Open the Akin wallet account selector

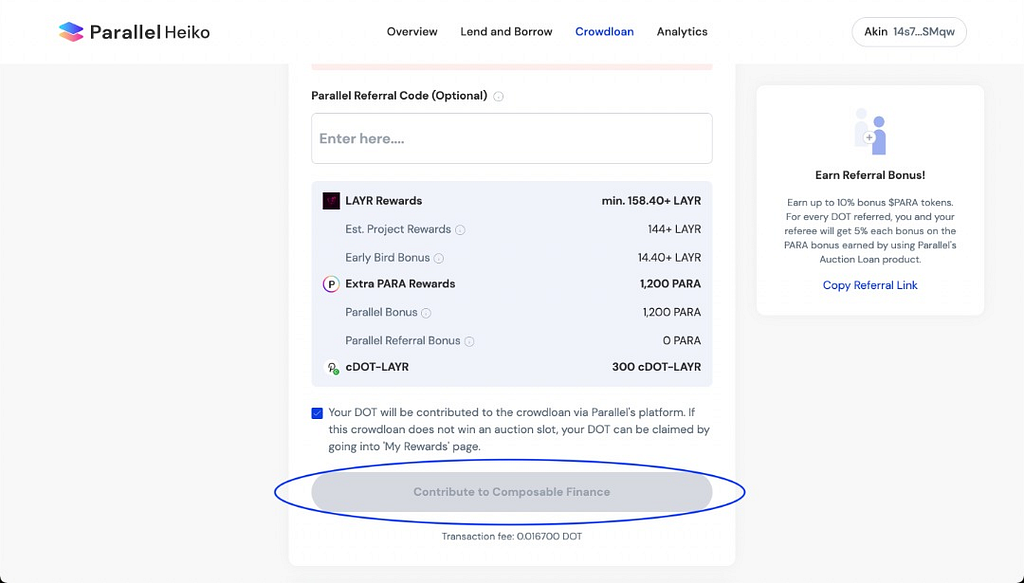tap(908, 32)
